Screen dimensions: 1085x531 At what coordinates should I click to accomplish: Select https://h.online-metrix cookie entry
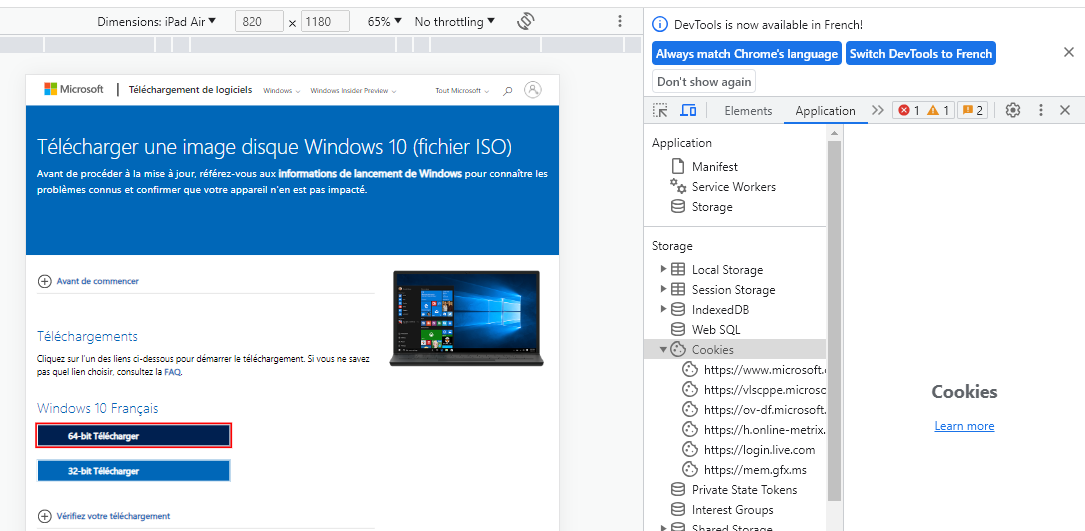pyautogui.click(x=755, y=430)
